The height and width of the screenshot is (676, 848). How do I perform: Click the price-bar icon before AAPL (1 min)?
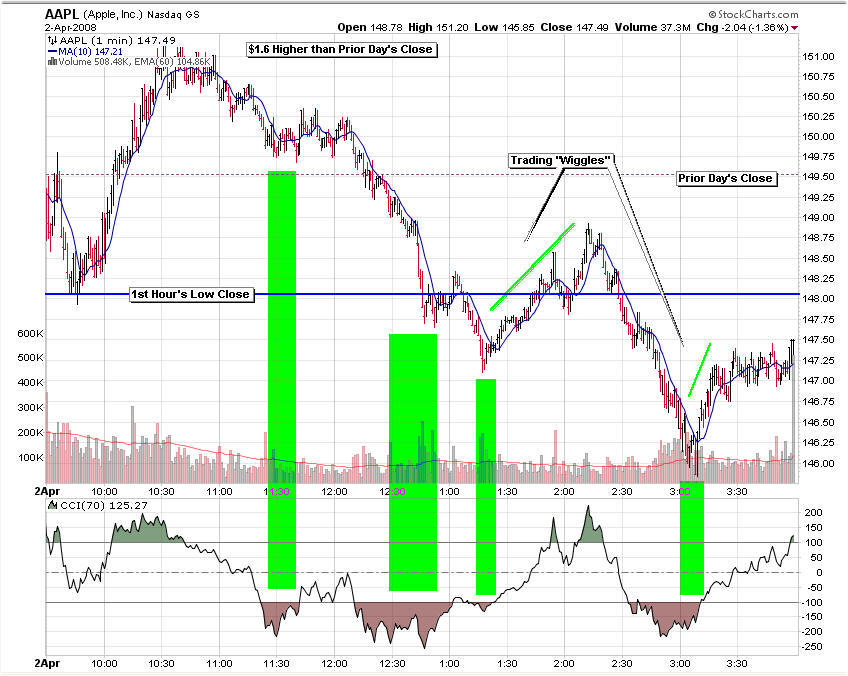(x=52, y=40)
